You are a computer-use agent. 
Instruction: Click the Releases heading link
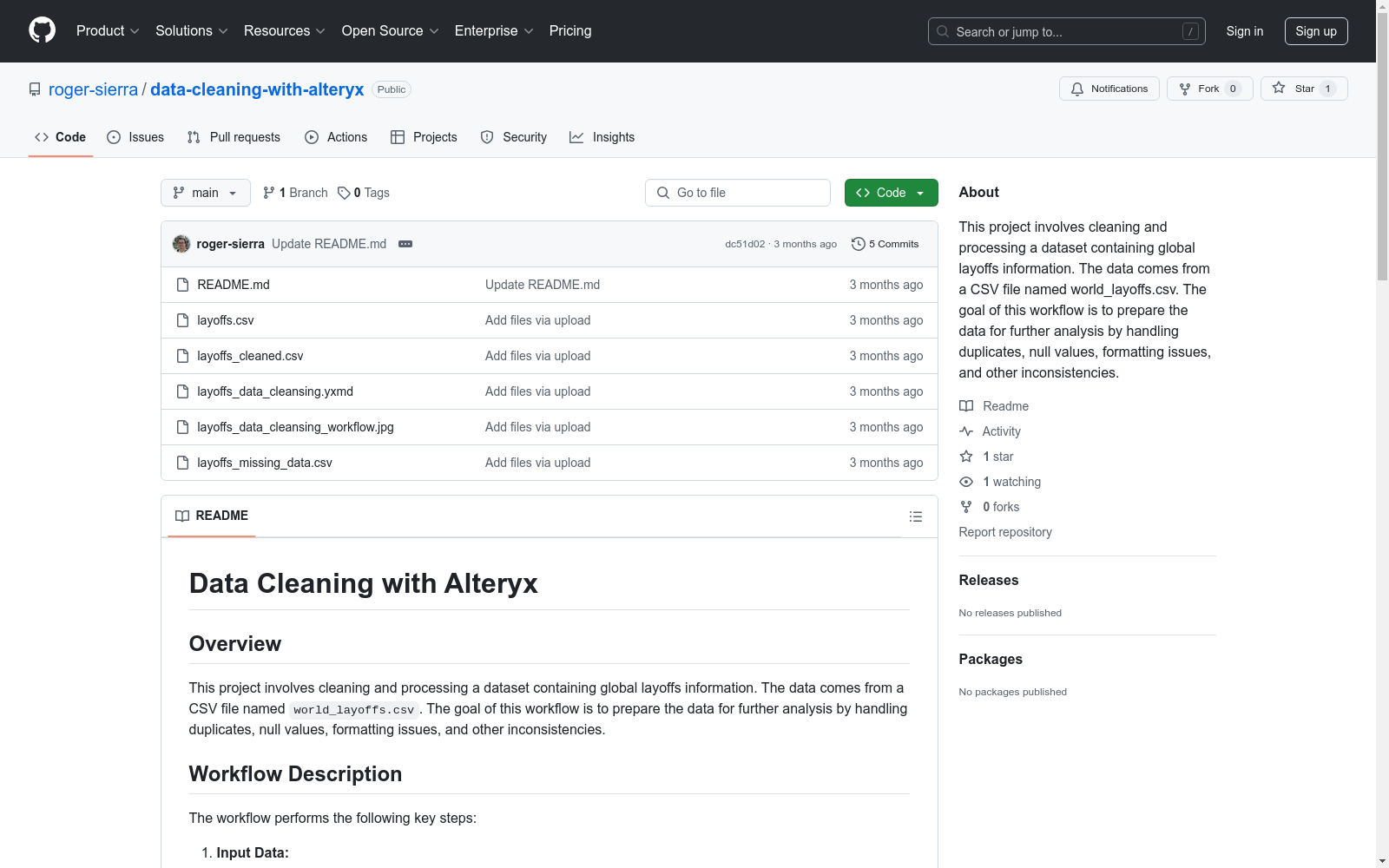[989, 580]
